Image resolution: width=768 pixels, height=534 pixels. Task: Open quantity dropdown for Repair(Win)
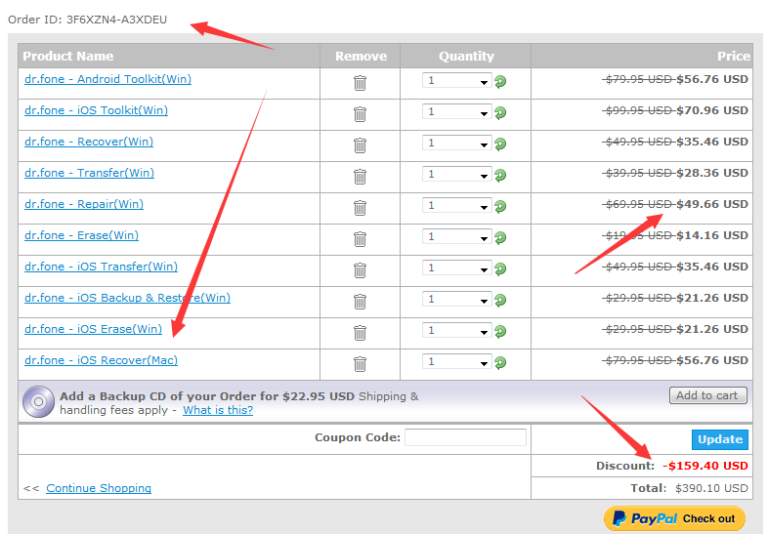457,206
